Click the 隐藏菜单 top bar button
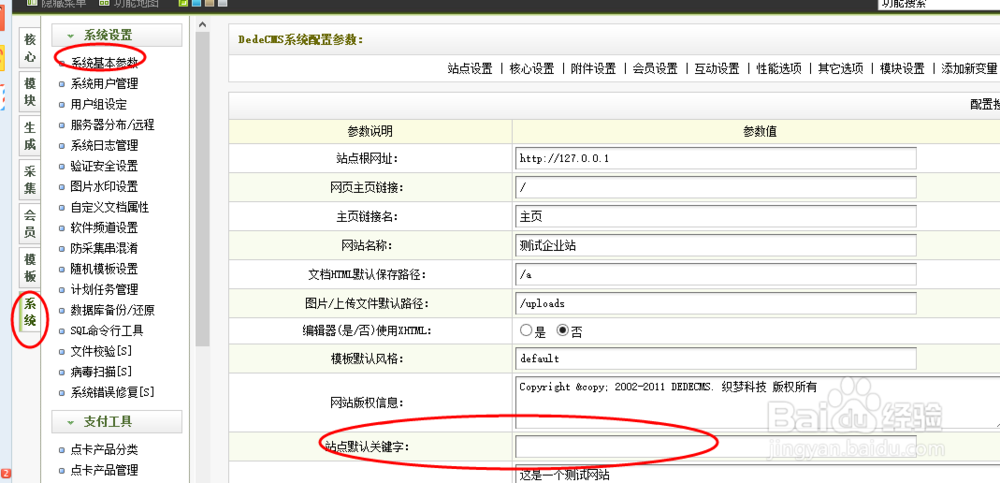 56,3
